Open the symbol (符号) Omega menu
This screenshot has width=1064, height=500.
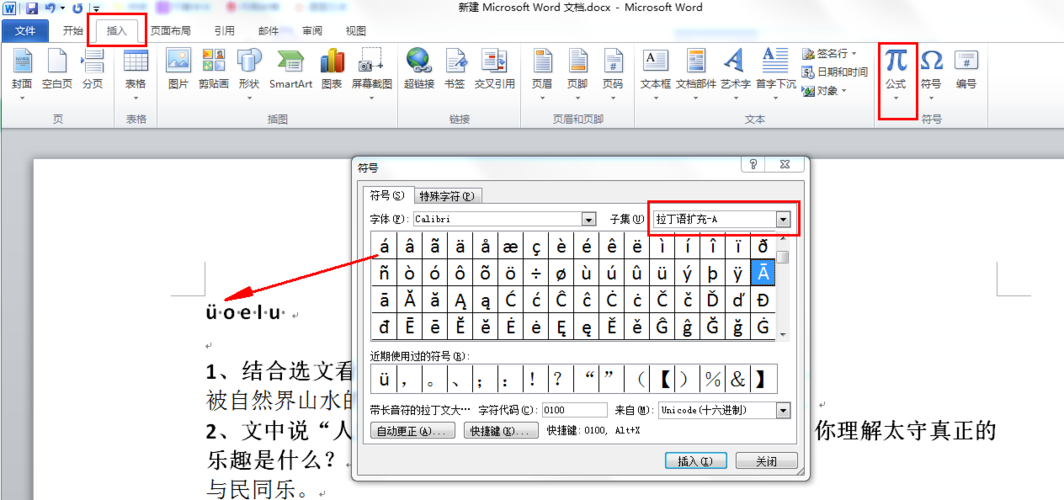[x=931, y=73]
